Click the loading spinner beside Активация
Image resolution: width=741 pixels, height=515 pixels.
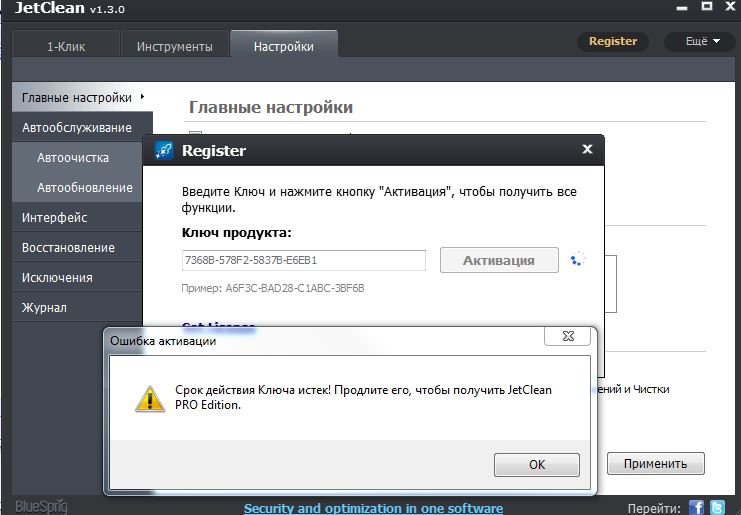tap(577, 260)
